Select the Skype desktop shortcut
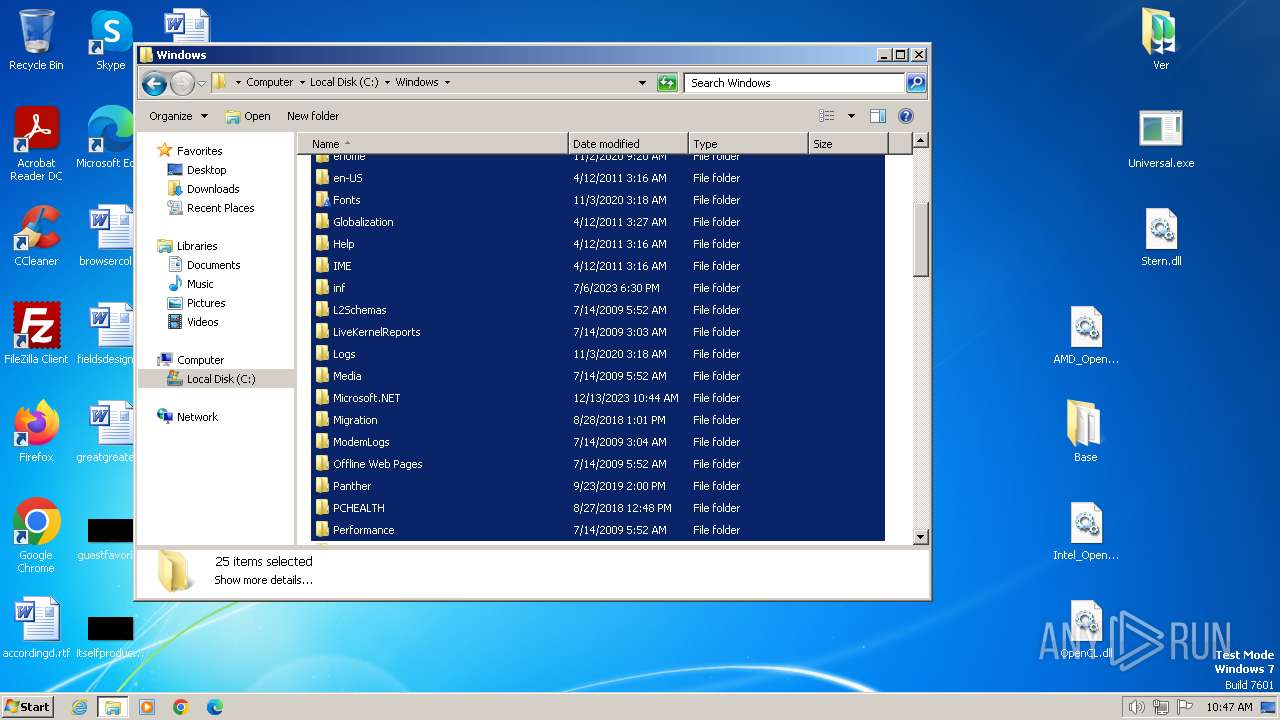 (x=110, y=40)
